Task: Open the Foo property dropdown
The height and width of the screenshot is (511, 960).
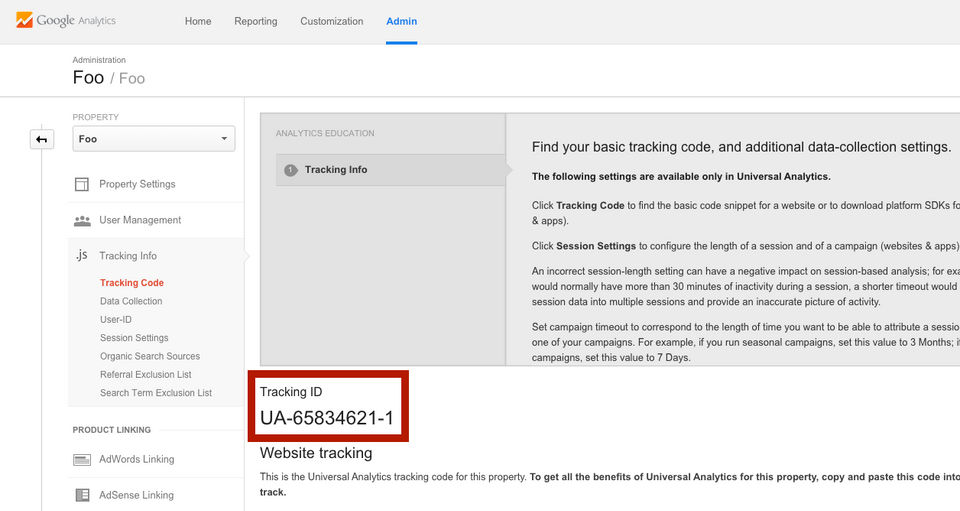Action: pos(154,139)
